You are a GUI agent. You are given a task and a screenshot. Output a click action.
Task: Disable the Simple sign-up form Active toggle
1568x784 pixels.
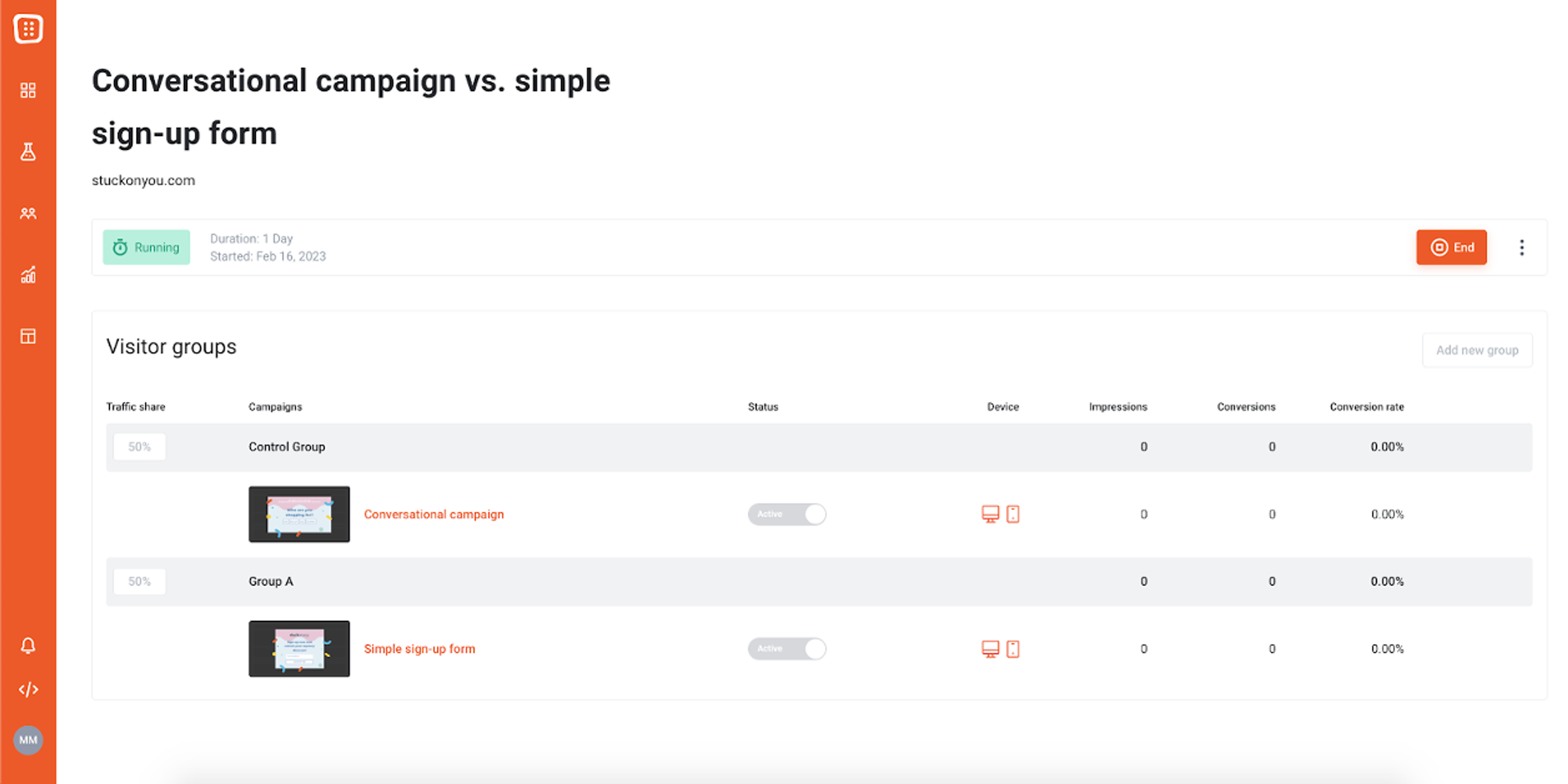[x=787, y=649]
